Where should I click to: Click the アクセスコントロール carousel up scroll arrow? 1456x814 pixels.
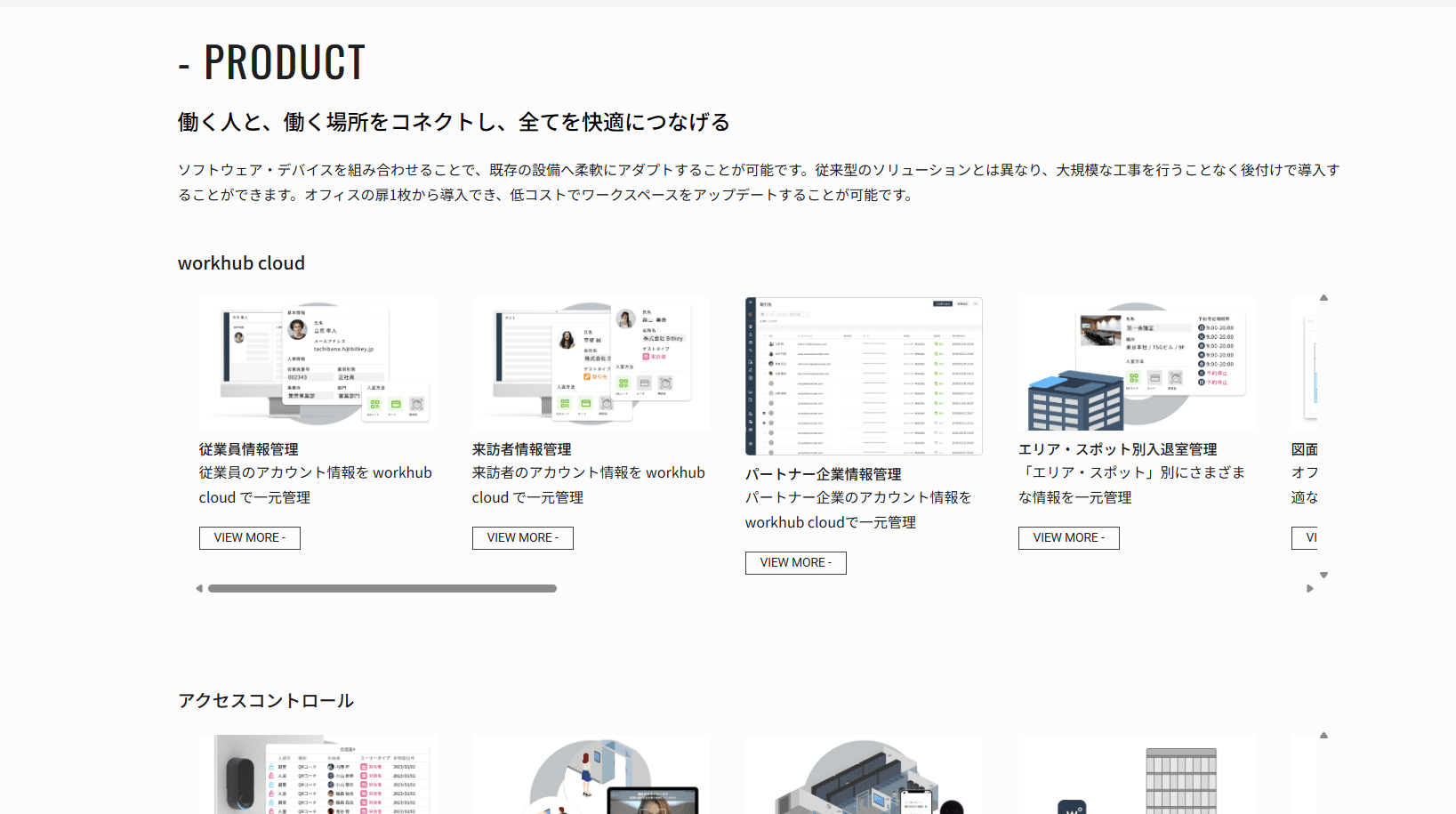(1323, 736)
